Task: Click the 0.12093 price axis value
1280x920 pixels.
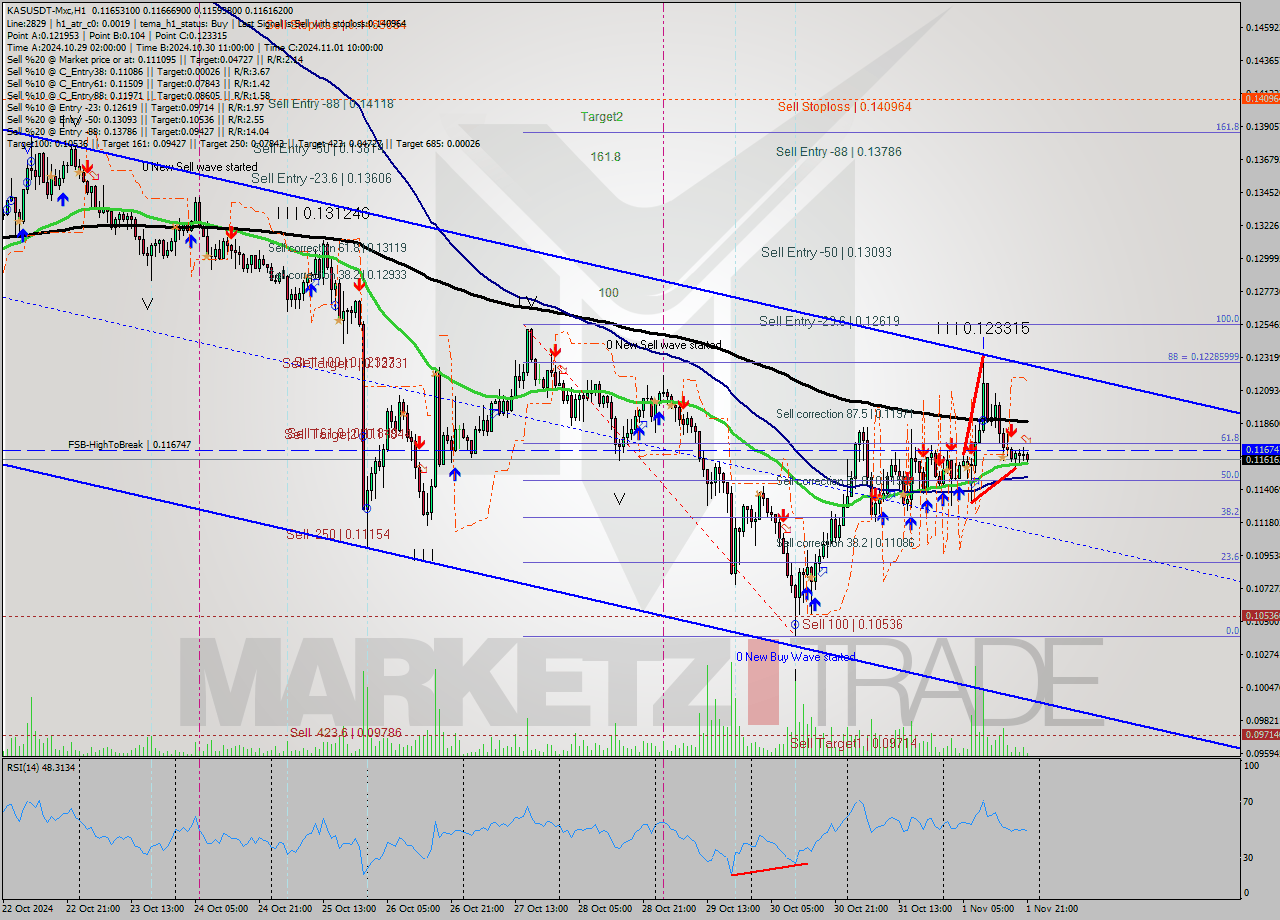Action: (1262, 390)
